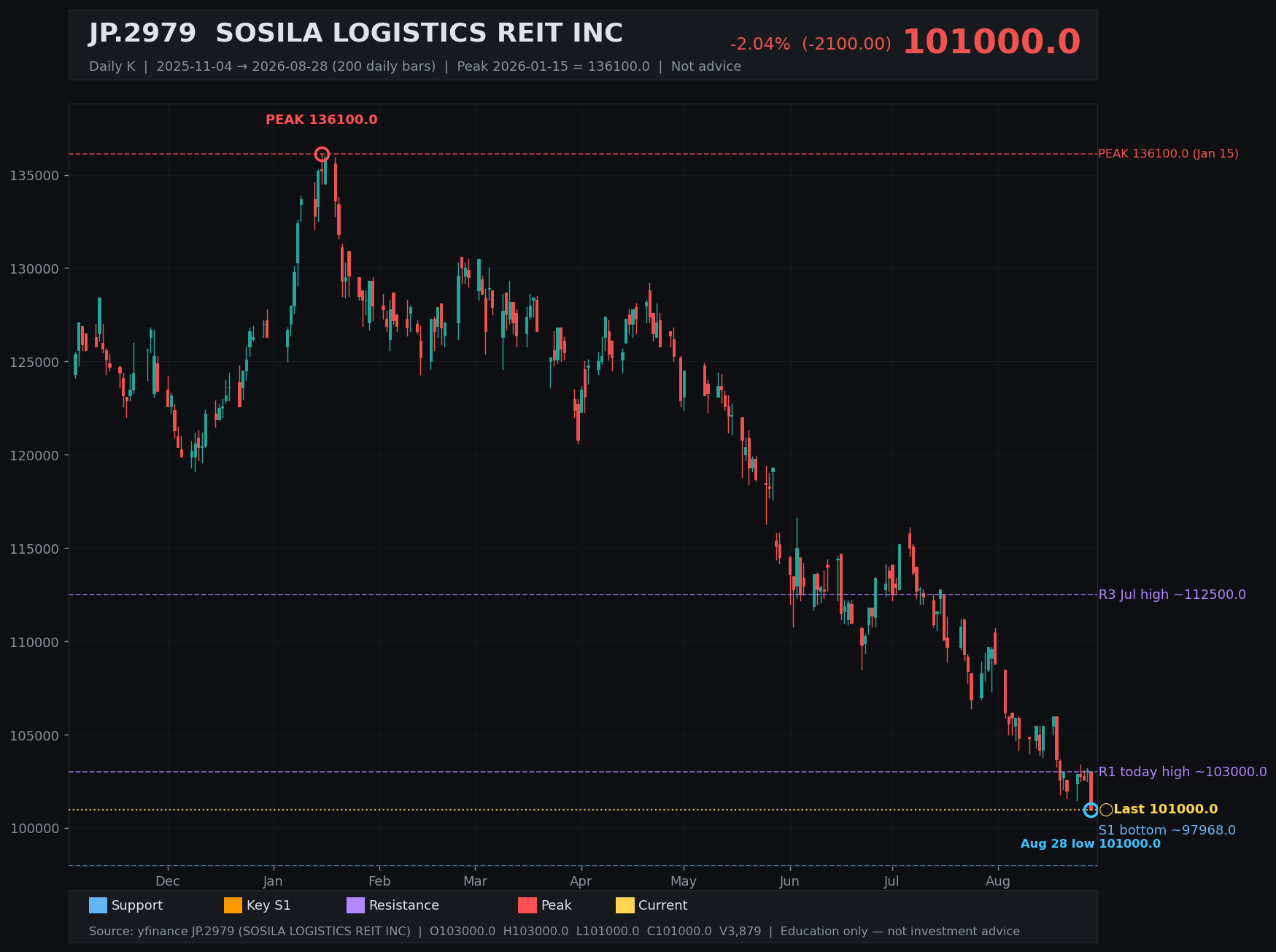Click the 'May' x-axis label
The height and width of the screenshot is (952, 1276).
tap(684, 881)
